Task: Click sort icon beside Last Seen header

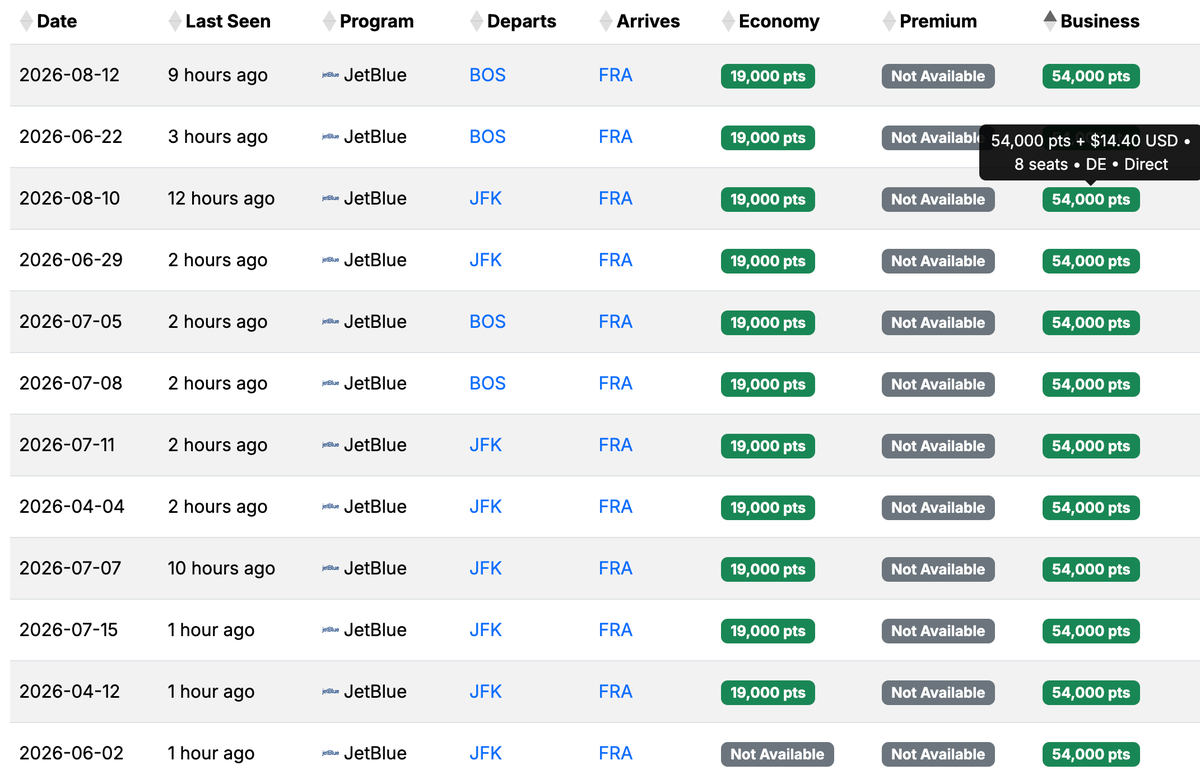Action: pyautogui.click(x=175, y=21)
